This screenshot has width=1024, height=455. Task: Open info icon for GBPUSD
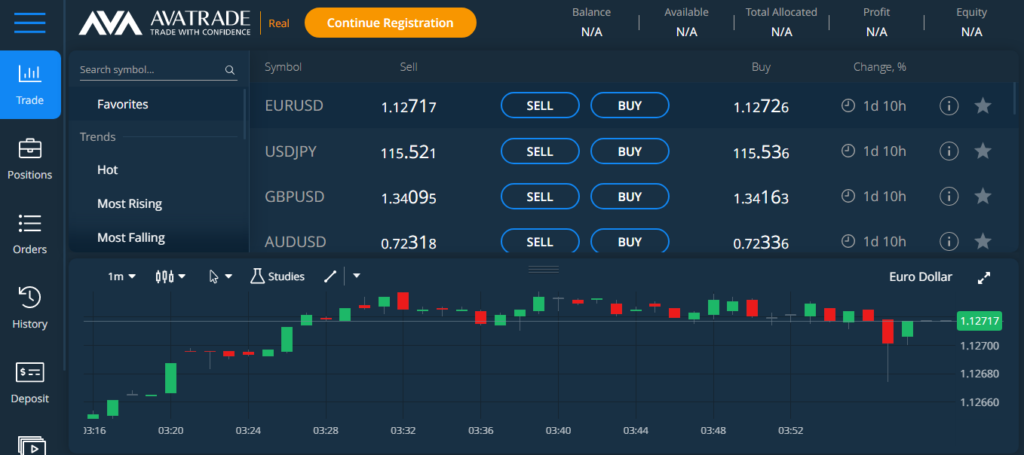(x=949, y=196)
